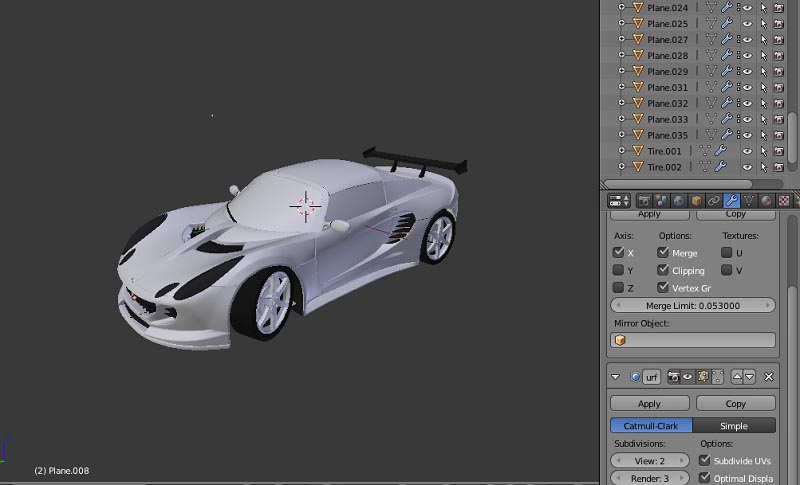This screenshot has height=485, width=800.
Task: Move subsurf modifier up in stack
Action: point(737,377)
